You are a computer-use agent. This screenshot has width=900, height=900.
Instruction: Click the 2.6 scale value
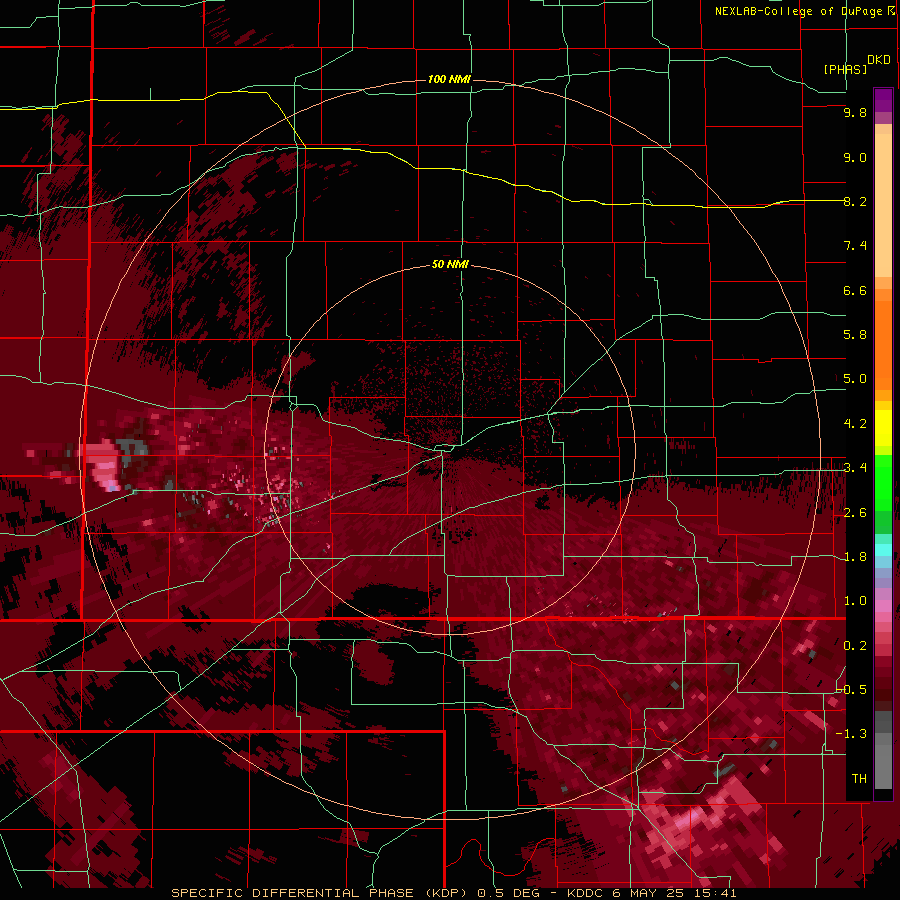tap(855, 513)
